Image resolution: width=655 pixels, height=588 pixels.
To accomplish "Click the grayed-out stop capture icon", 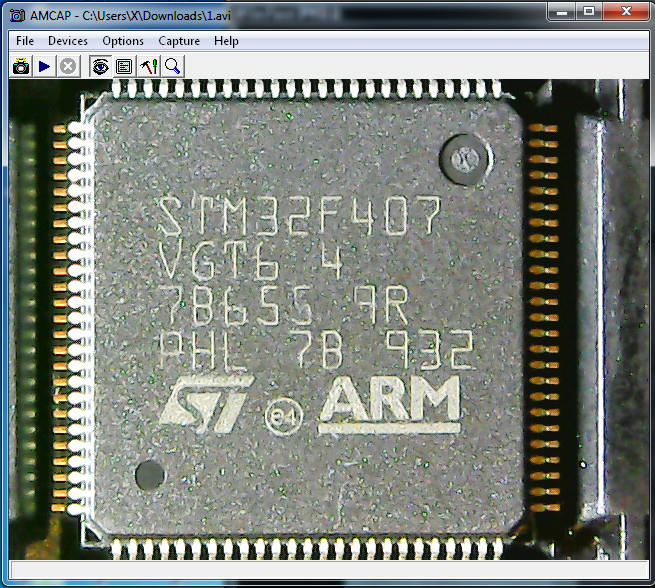I will pyautogui.click(x=68, y=66).
